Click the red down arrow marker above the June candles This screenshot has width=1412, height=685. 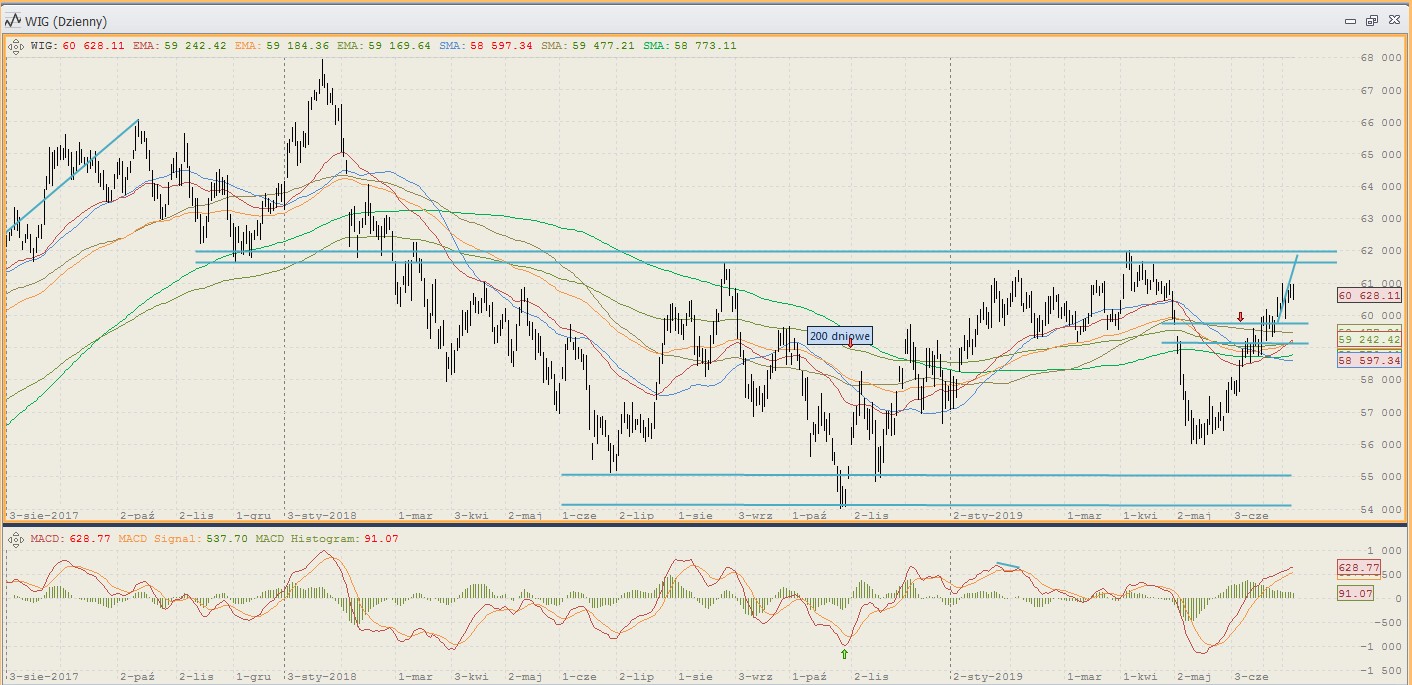click(x=1240, y=317)
